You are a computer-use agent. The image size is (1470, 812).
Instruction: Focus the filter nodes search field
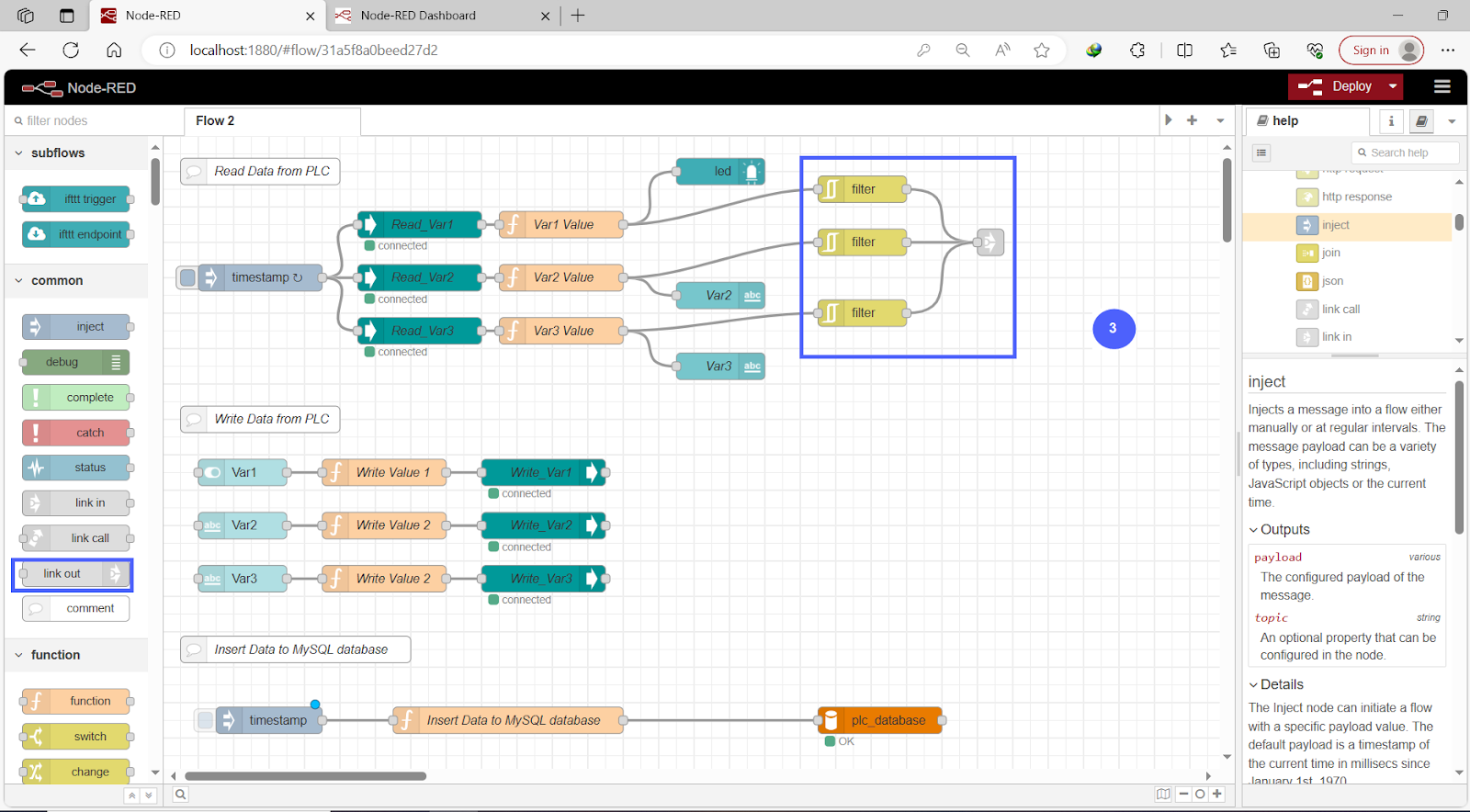point(92,120)
